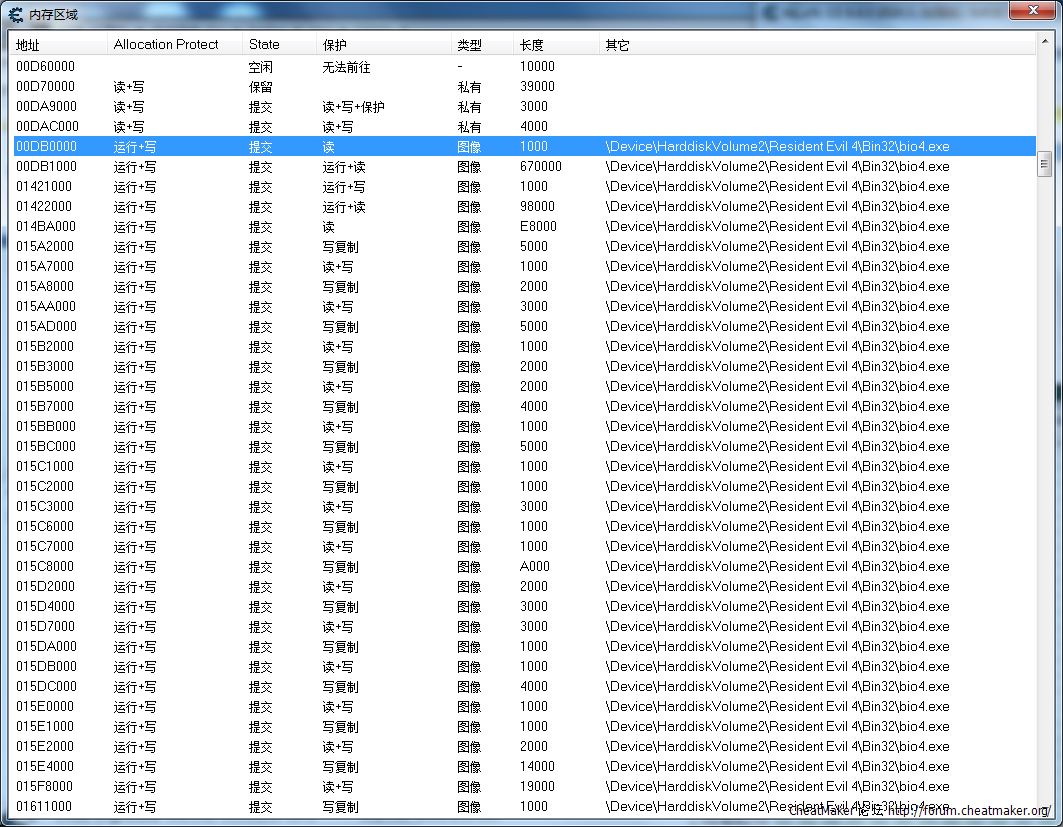This screenshot has height=827, width=1063.
Task: Select the private region 00DA9000
Action: pos(46,107)
